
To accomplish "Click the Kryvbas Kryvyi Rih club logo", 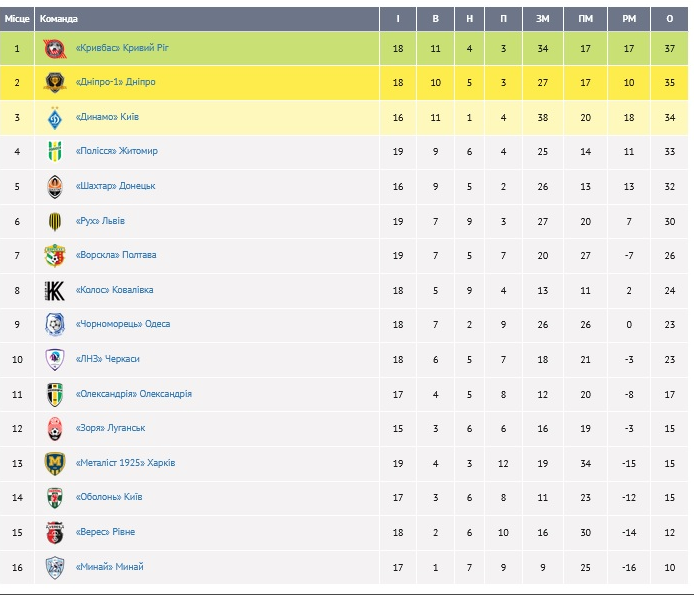I will pyautogui.click(x=54, y=48).
